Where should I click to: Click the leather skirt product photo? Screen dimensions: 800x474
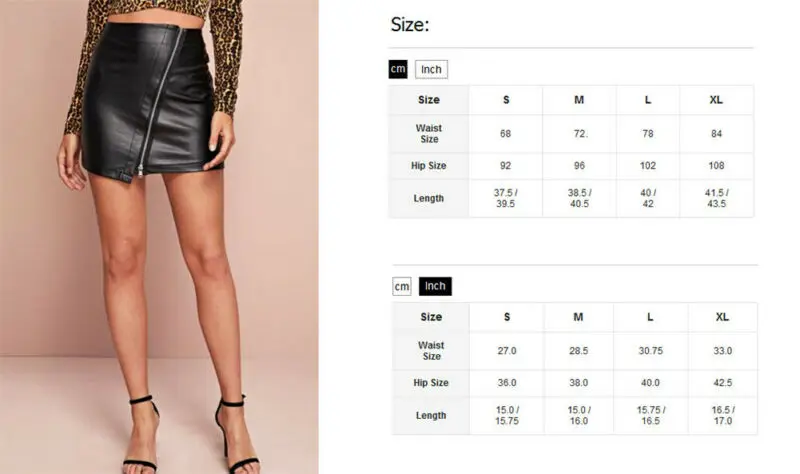[159, 237]
